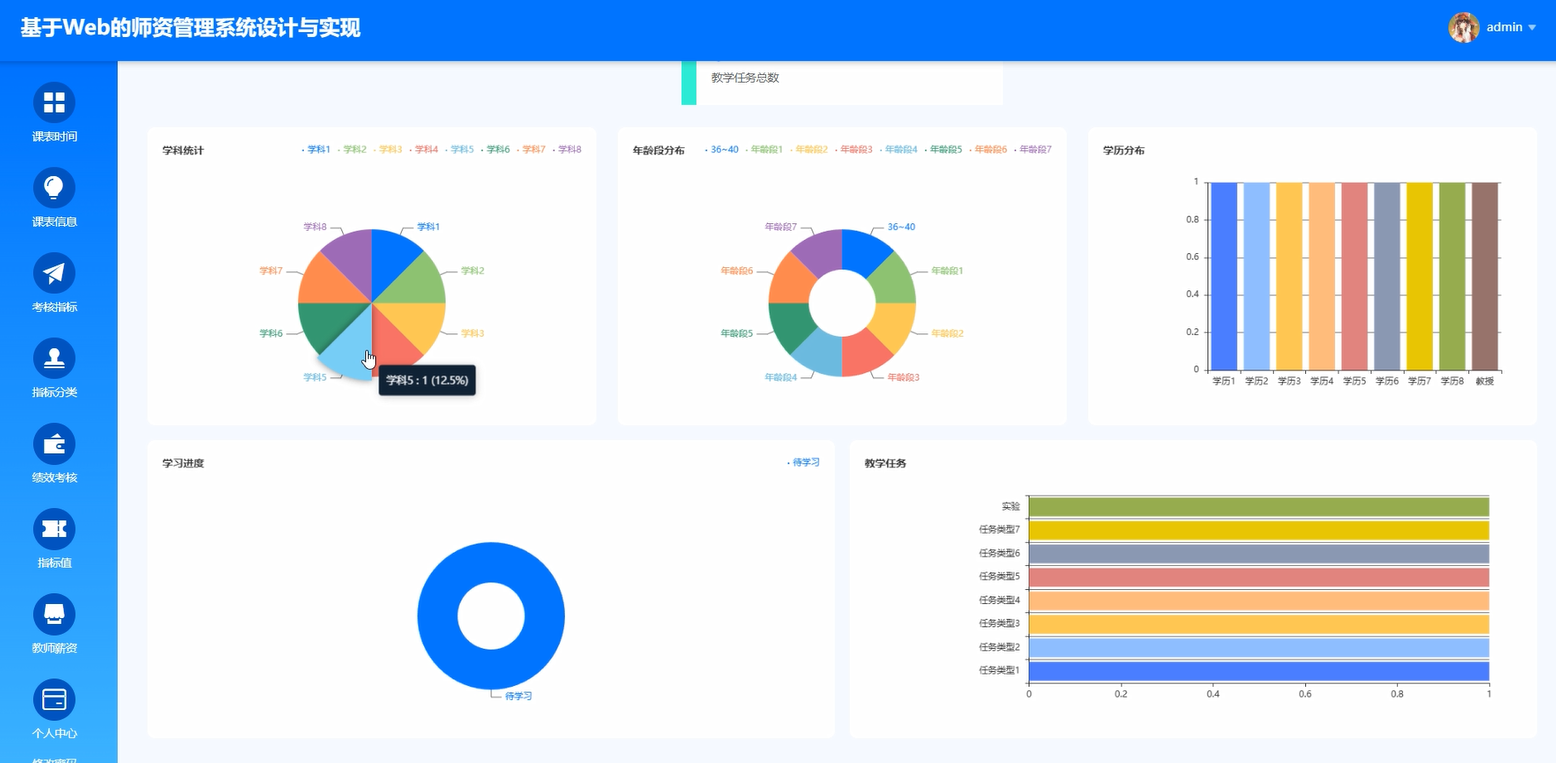Click the 教学任务总数 card text

(x=745, y=78)
